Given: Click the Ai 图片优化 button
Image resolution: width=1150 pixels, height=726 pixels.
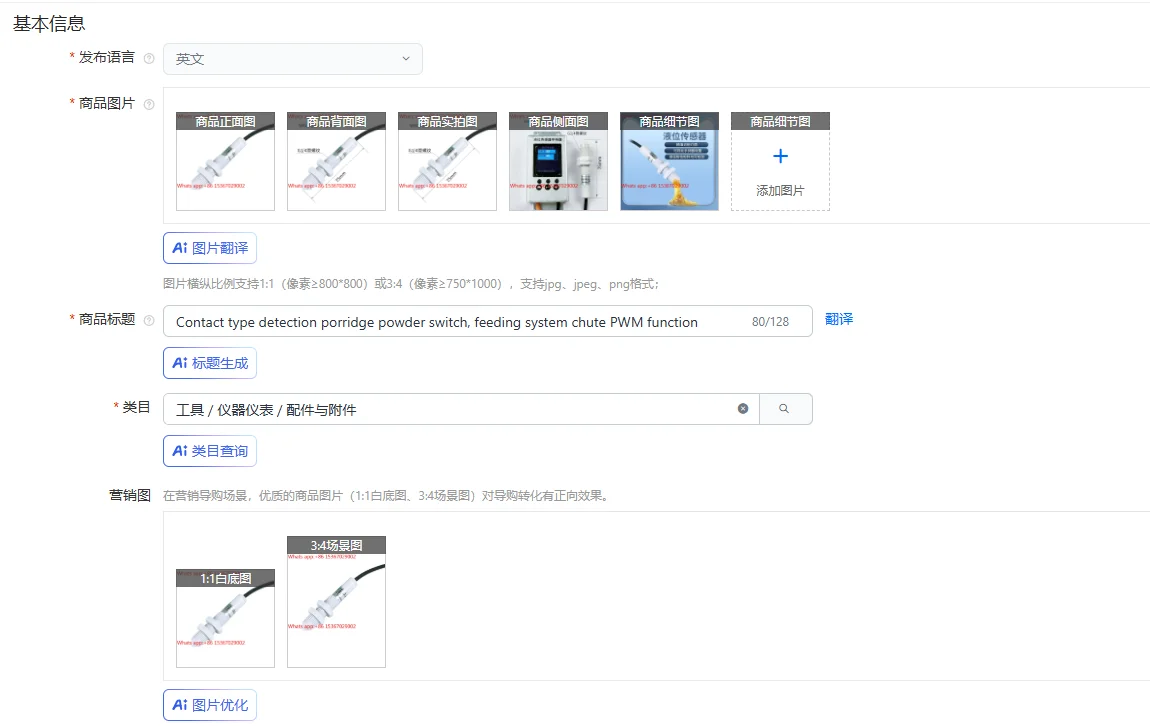Looking at the screenshot, I should tap(210, 705).
